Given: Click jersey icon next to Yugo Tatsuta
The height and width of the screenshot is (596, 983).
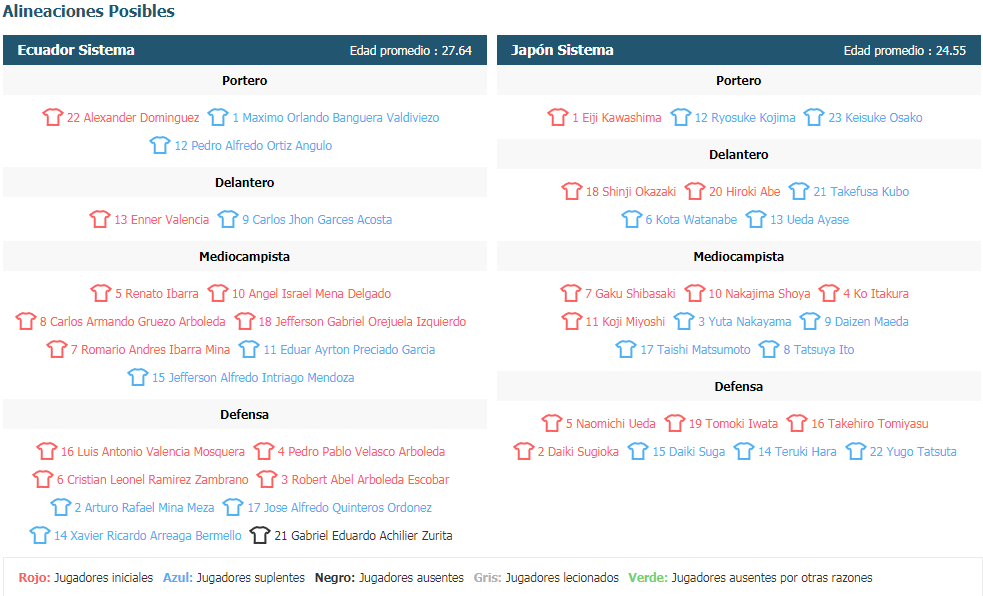Looking at the screenshot, I should (x=855, y=451).
